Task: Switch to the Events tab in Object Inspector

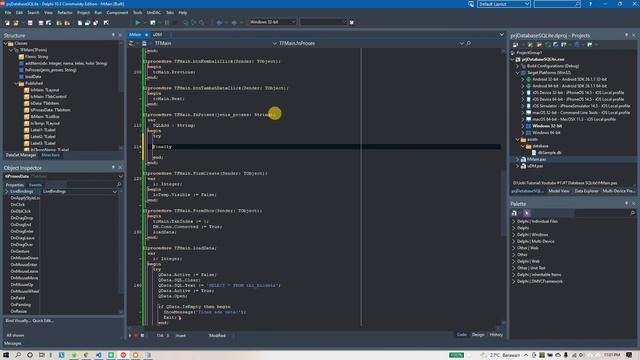Action: tap(35, 185)
